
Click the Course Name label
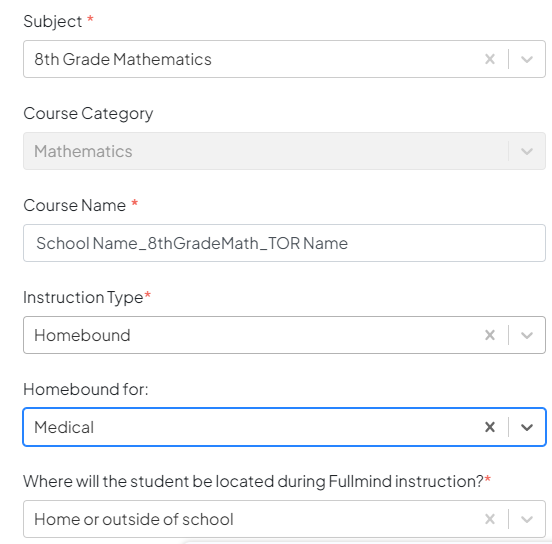[x=75, y=205]
